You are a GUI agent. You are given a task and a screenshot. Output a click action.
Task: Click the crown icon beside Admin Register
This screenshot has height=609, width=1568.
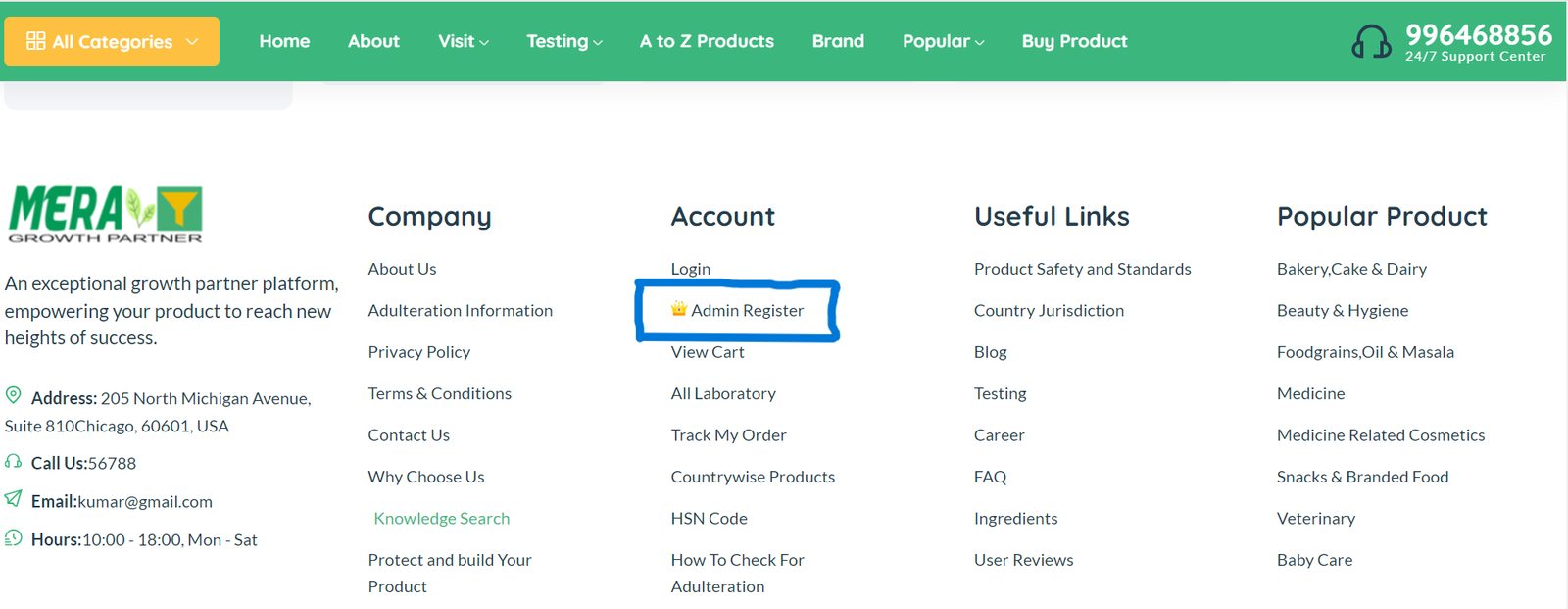678,309
